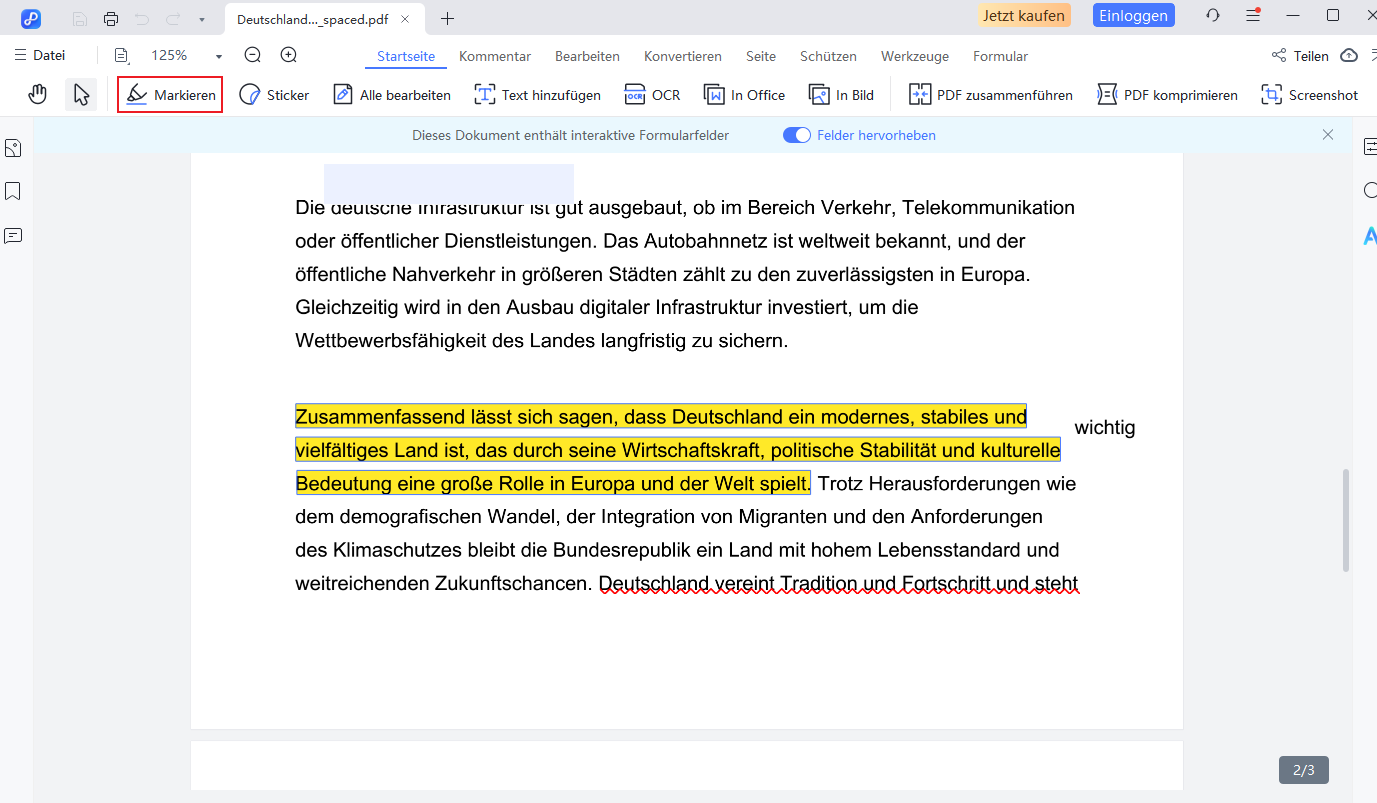Viewport: 1377px width, 803px height.
Task: Expand the 125% zoom level dropdown
Action: (x=218, y=57)
